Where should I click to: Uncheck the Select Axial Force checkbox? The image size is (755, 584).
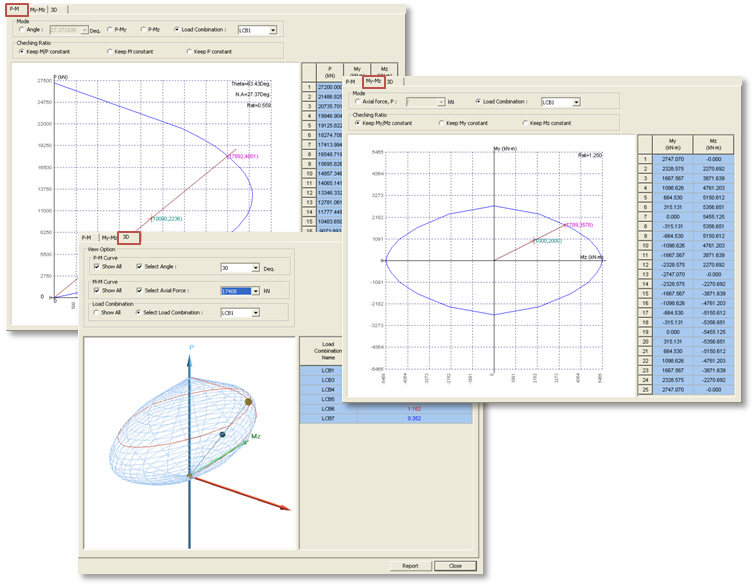point(138,290)
